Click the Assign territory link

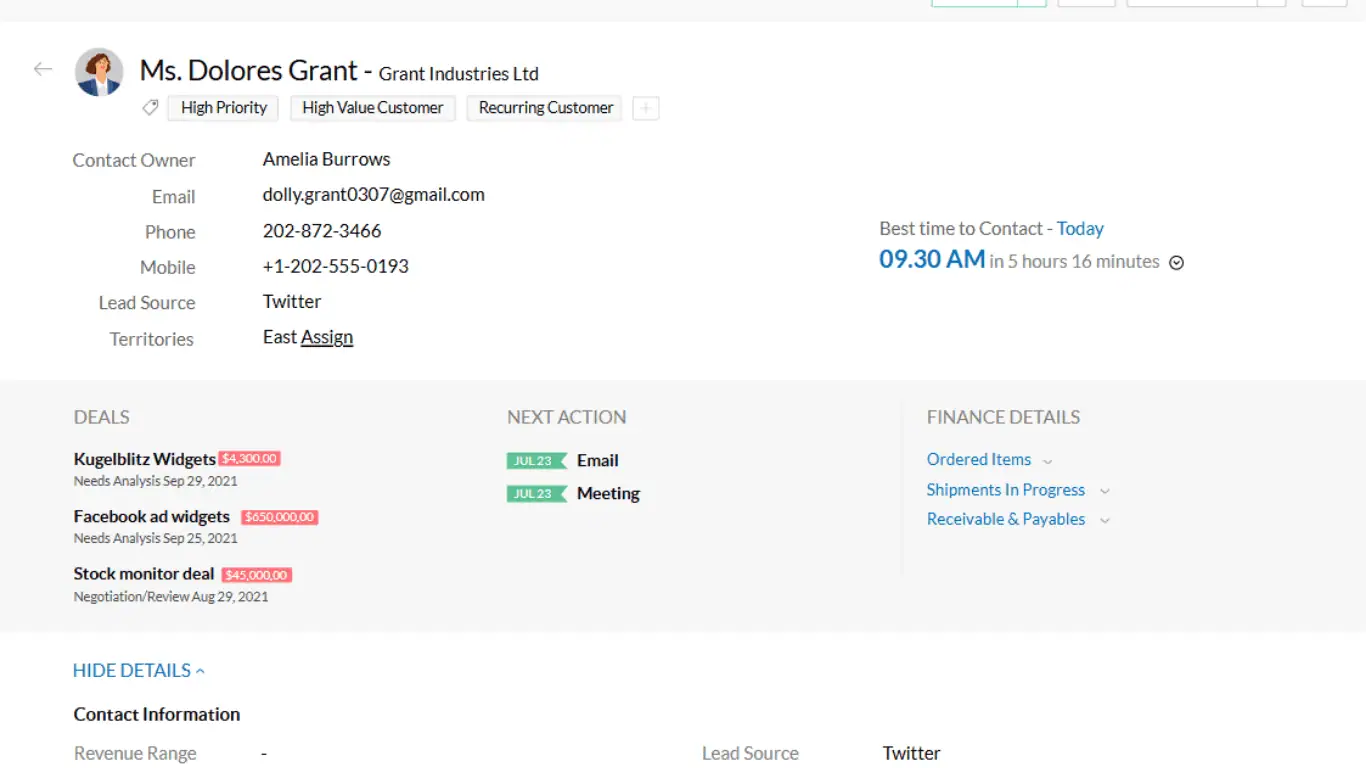point(327,338)
